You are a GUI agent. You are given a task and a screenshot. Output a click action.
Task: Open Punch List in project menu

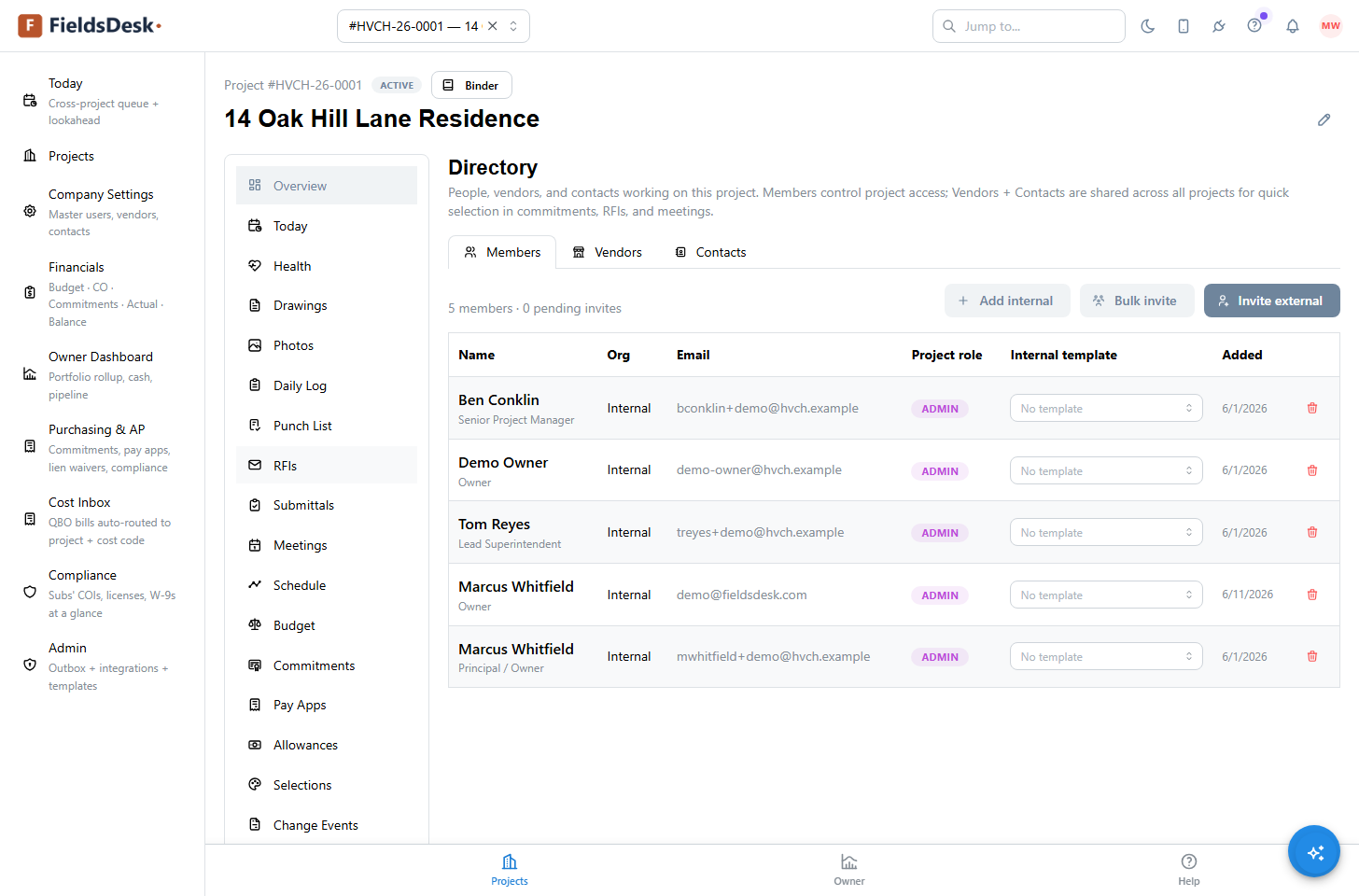[x=327, y=426]
